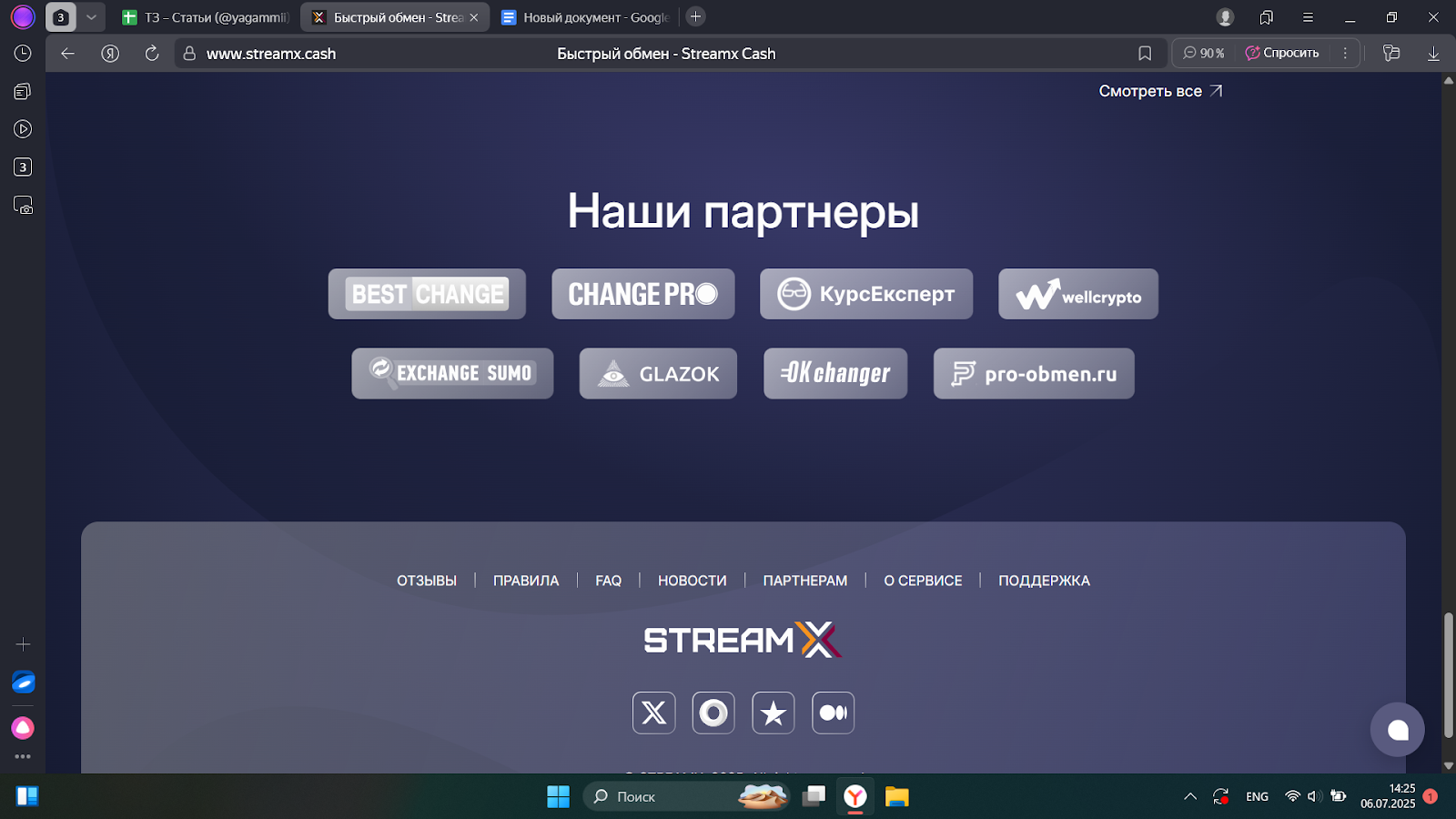The image size is (1456, 819).
Task: Reload the Streamx page
Action: 152,54
